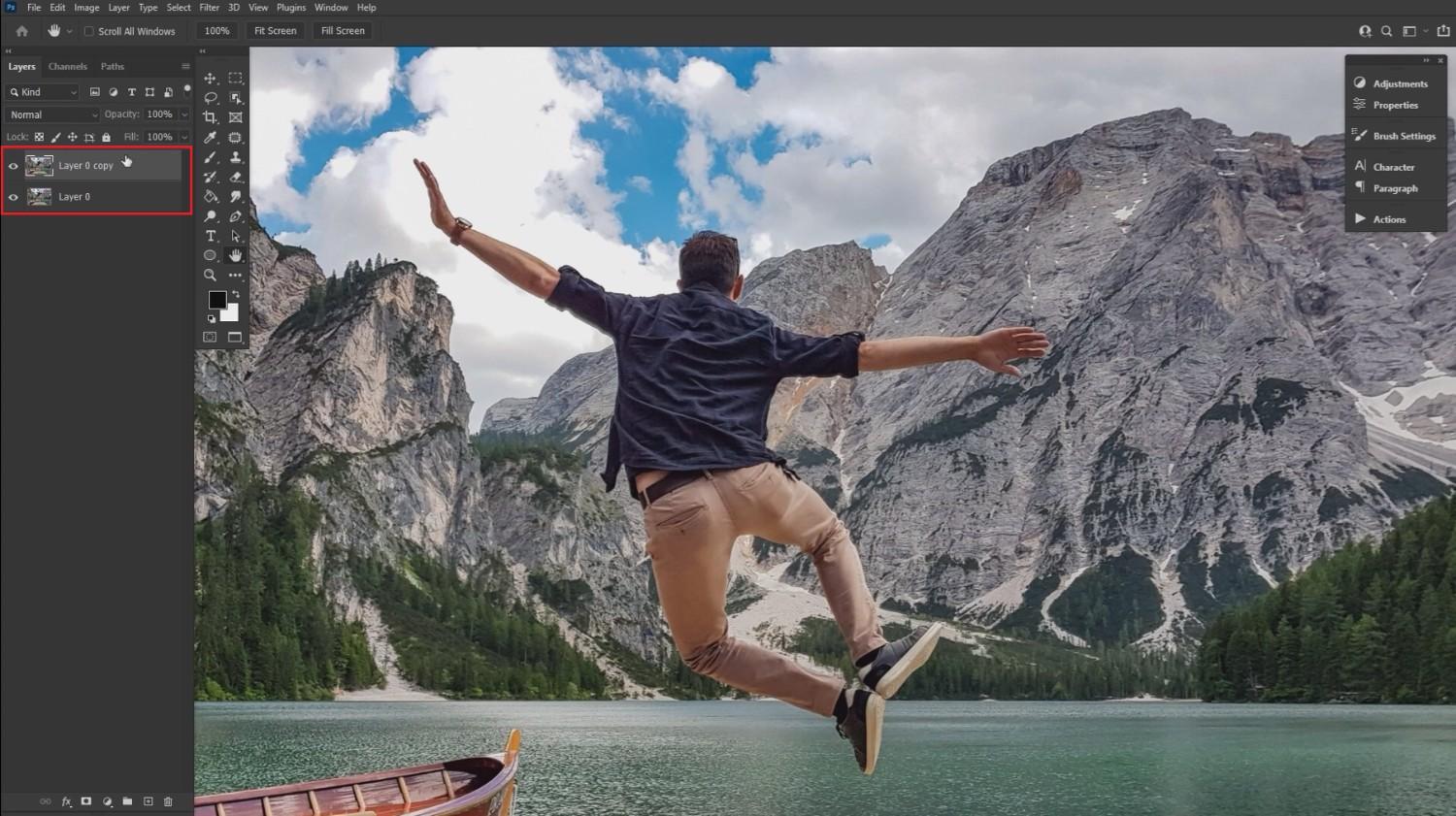Expand the Opacity slider dropdown
The height and width of the screenshot is (816, 1456).
tap(184, 114)
